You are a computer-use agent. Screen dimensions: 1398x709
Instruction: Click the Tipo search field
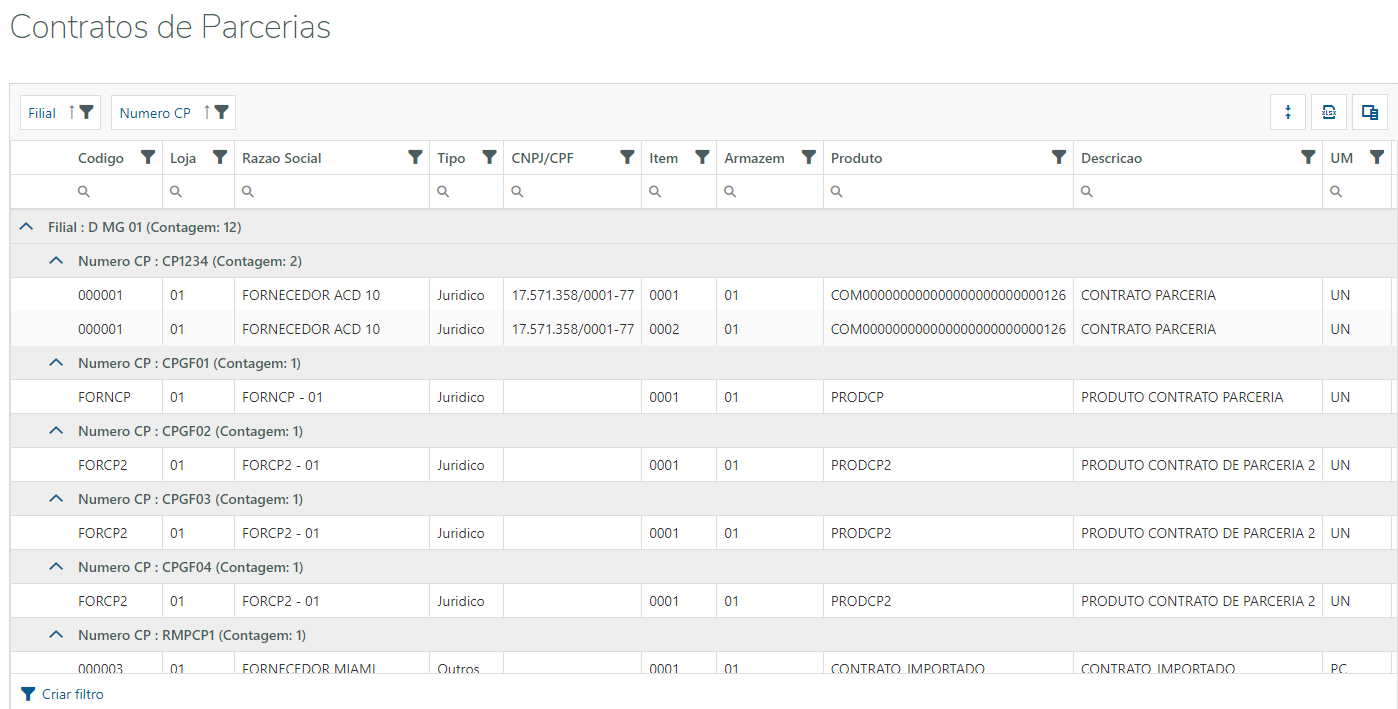click(466, 192)
